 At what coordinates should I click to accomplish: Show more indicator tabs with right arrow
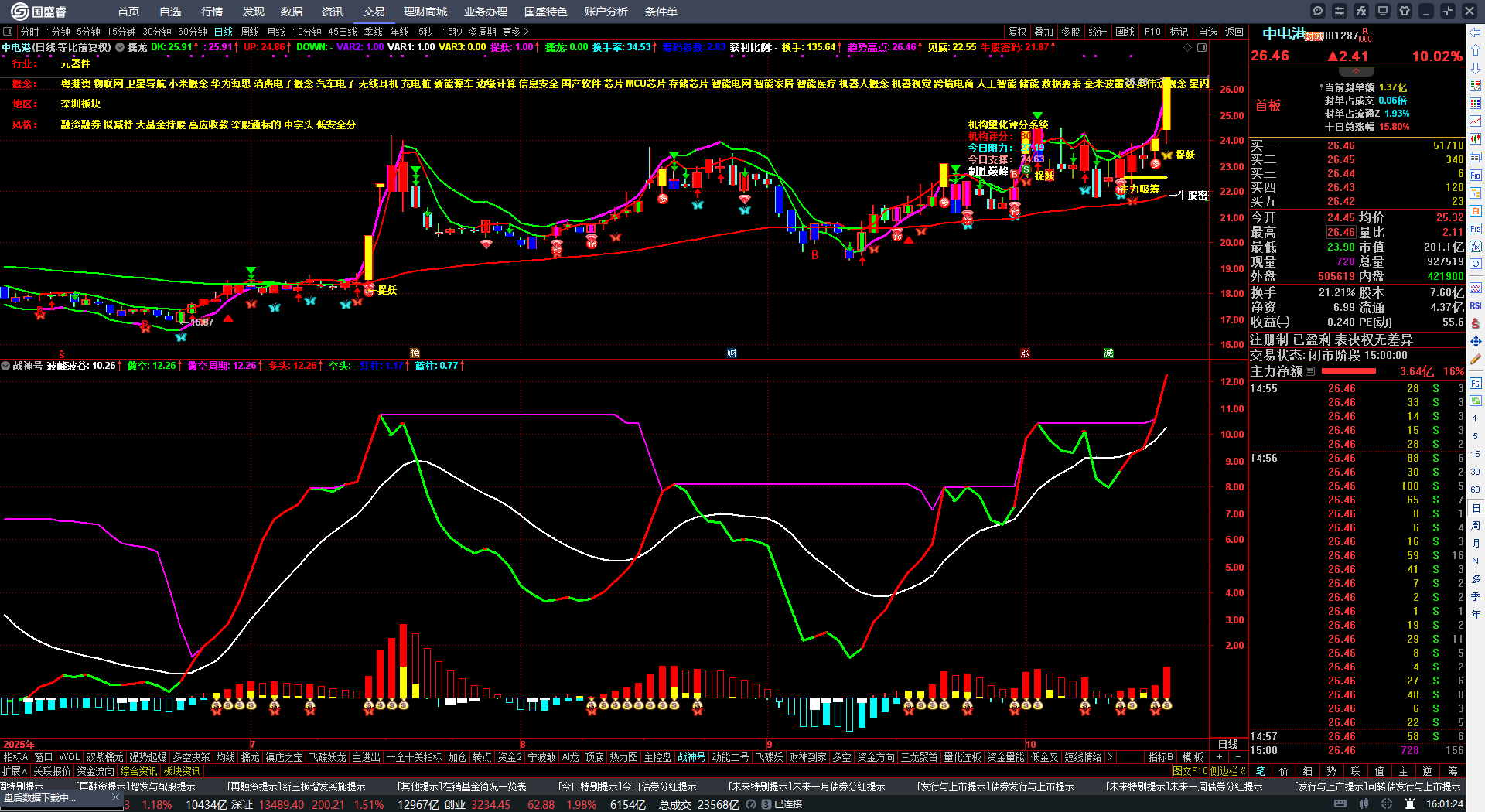pos(1110,758)
